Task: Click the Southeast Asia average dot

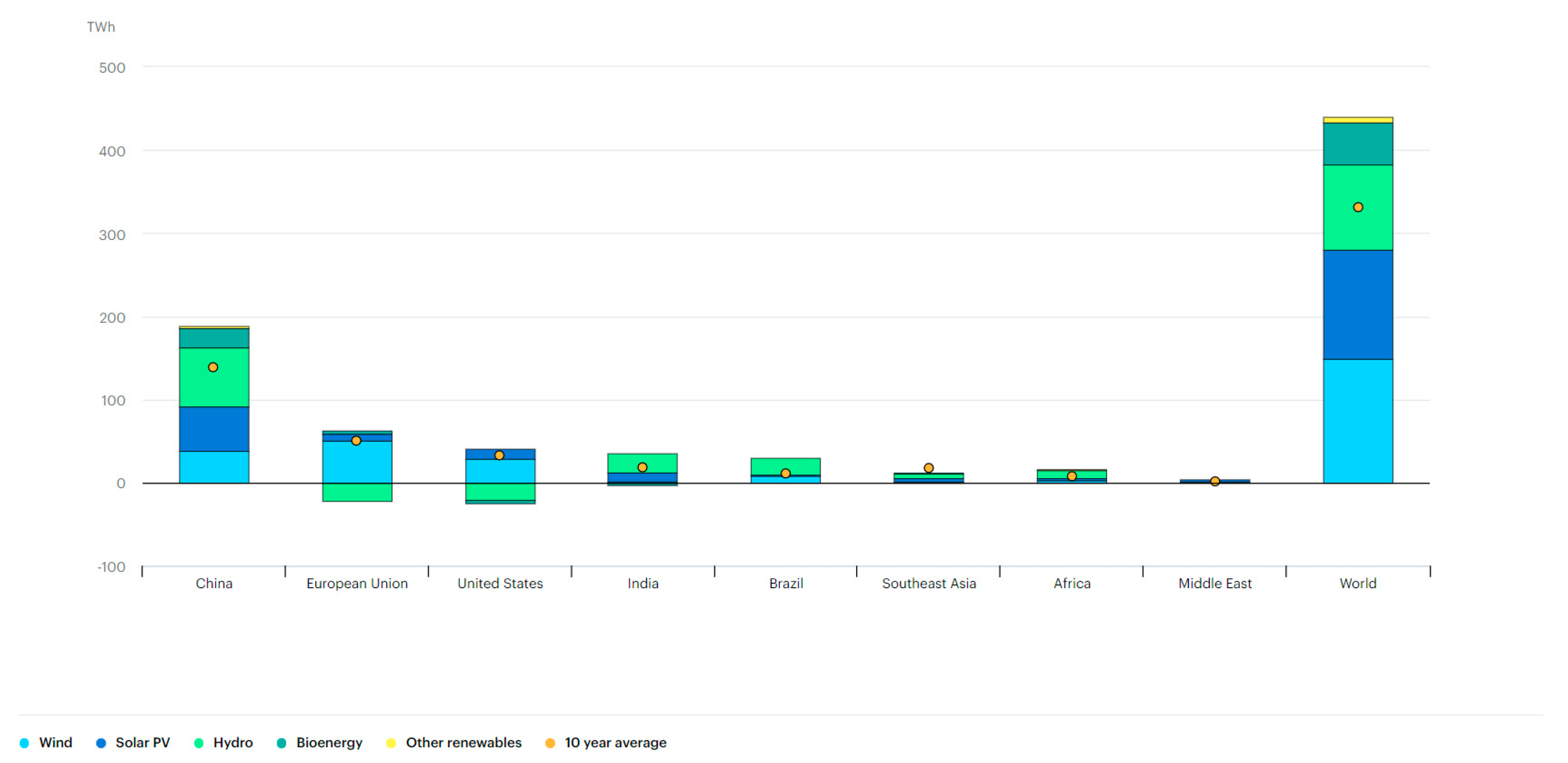Action: click(928, 468)
